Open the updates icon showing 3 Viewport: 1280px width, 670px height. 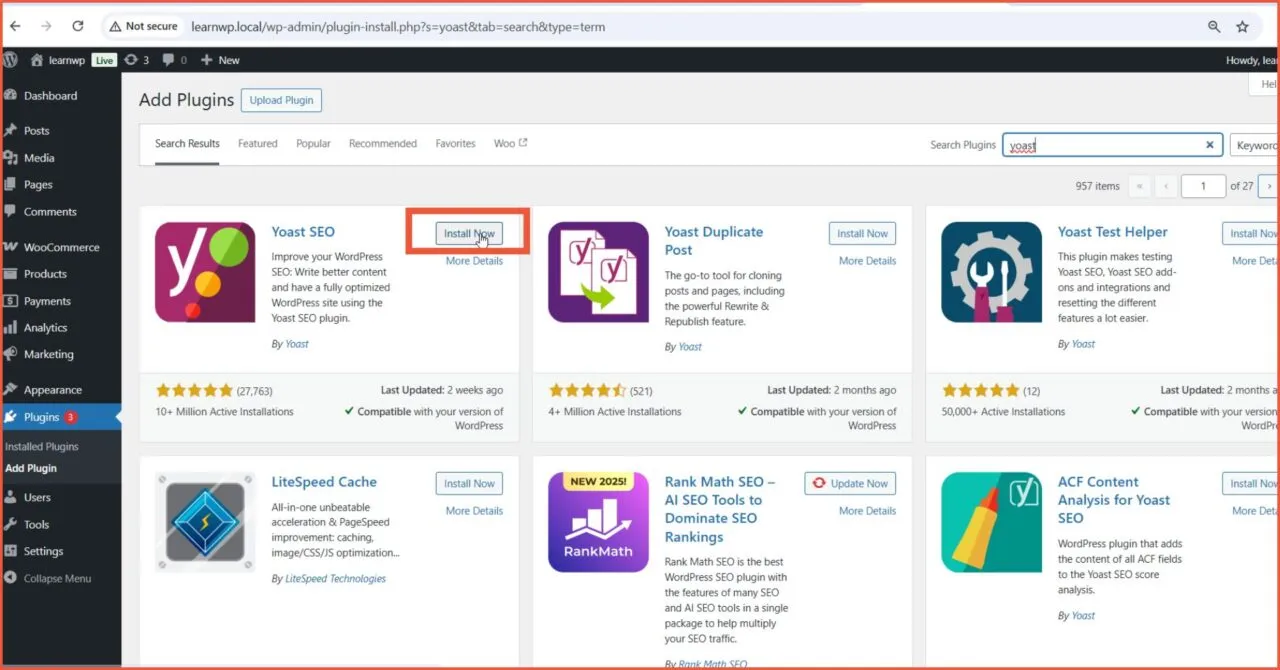click(x=136, y=60)
